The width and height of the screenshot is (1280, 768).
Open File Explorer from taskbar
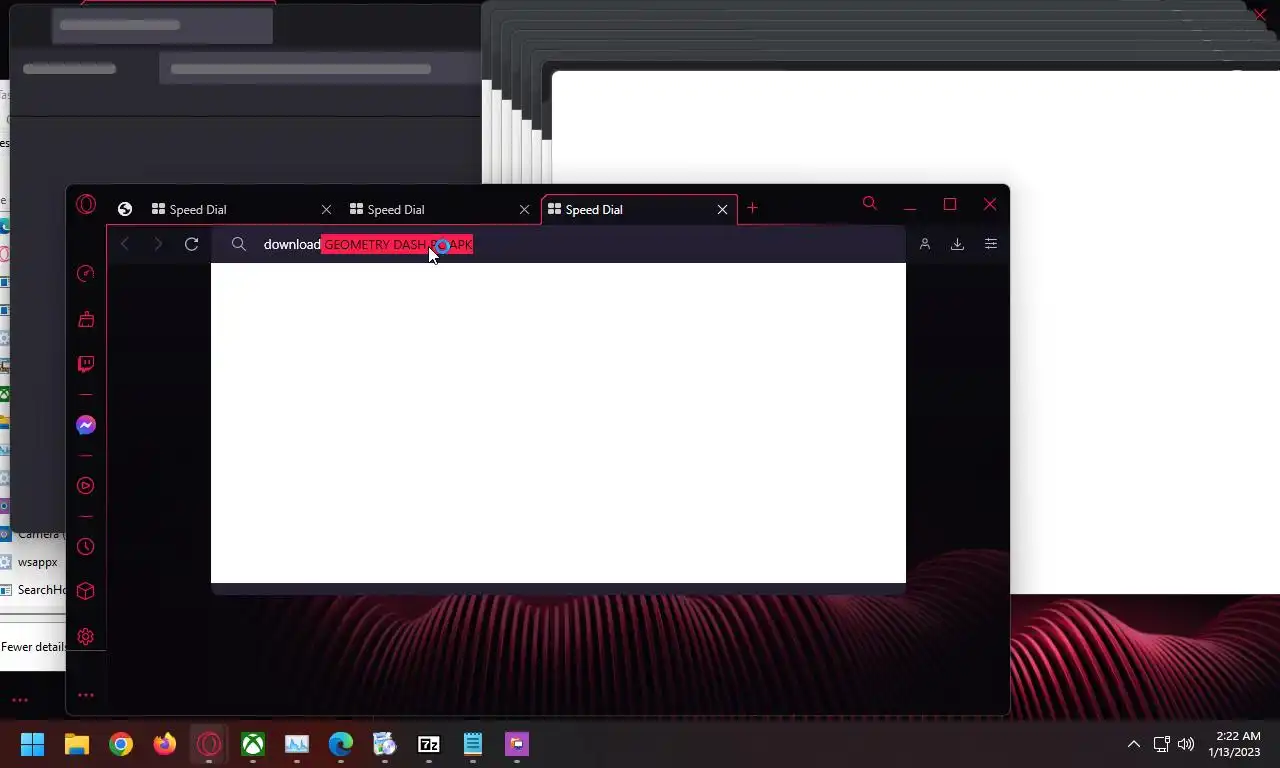tap(77, 744)
